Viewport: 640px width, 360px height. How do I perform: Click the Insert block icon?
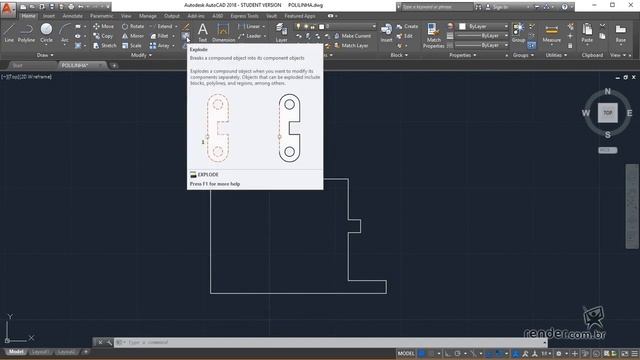click(386, 32)
